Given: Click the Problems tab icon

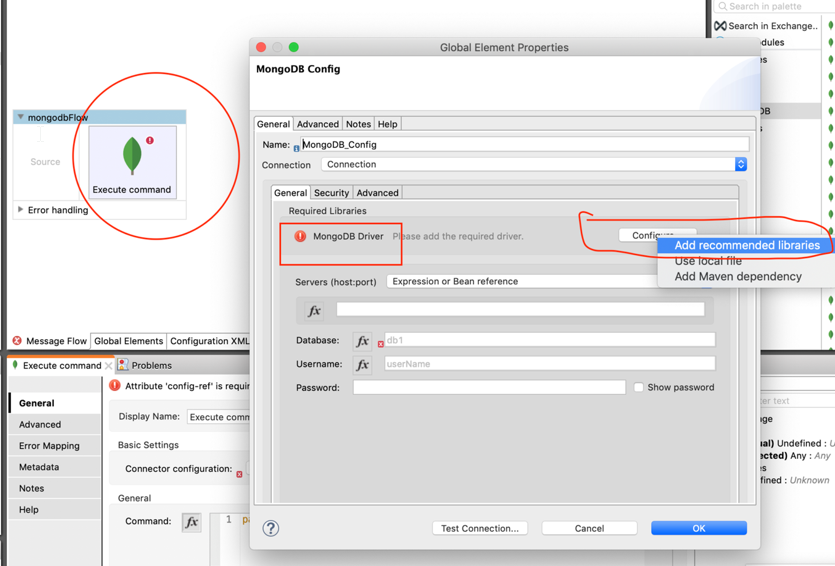Looking at the screenshot, I should point(122,365).
